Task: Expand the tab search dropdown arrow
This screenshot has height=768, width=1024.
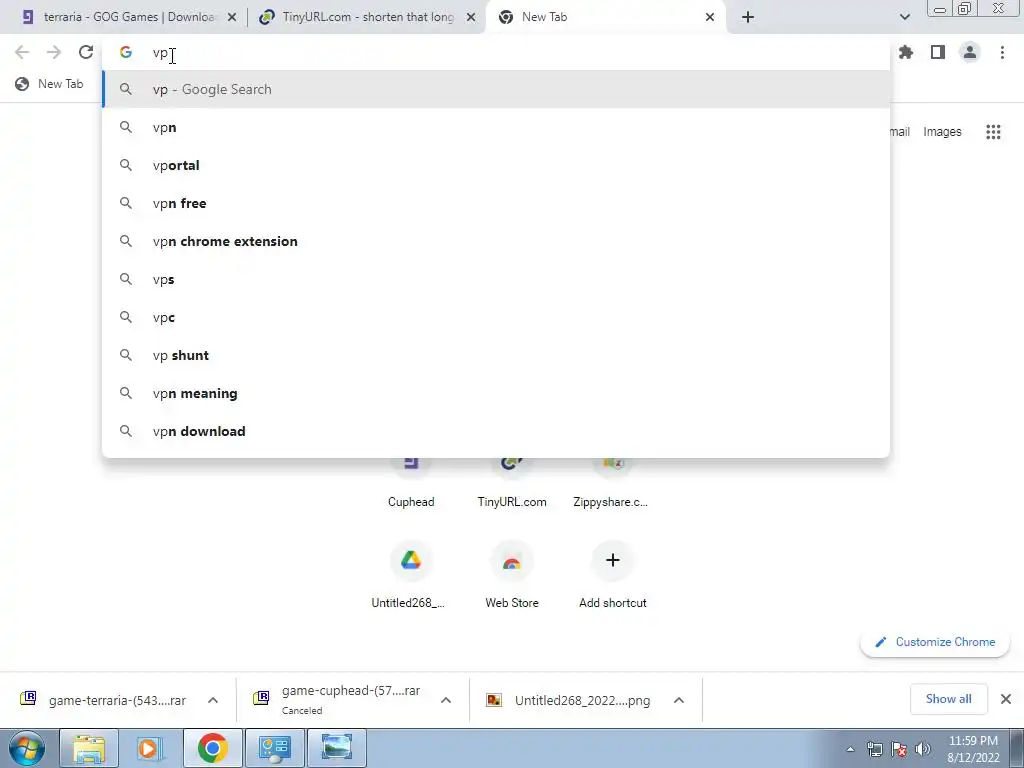Action: pos(904,17)
